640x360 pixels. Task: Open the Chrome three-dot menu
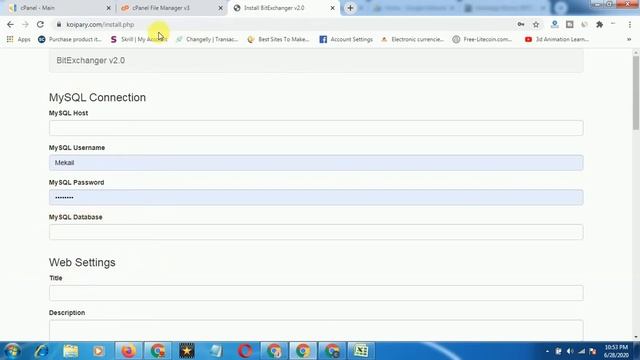coord(630,24)
